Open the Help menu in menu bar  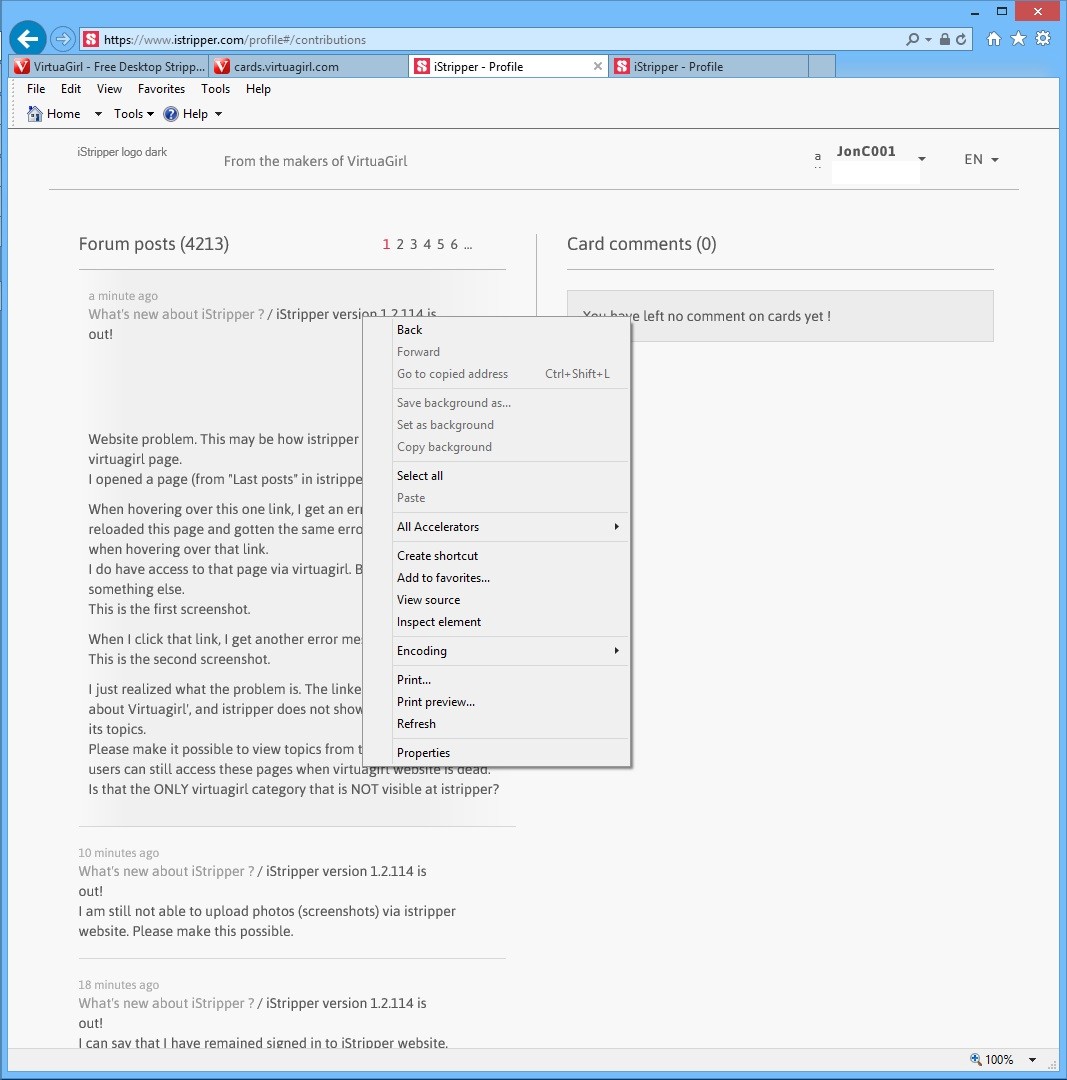[x=258, y=89]
